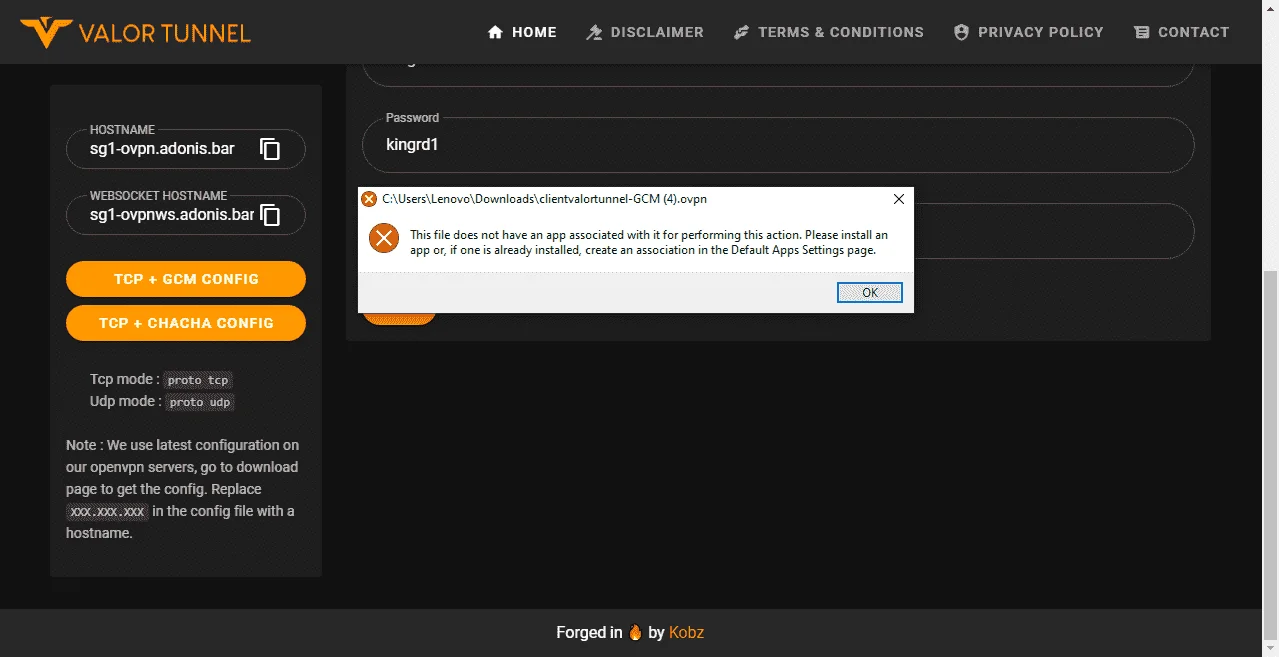1279x657 pixels.
Task: Open the CONTACT page
Action: (1181, 32)
